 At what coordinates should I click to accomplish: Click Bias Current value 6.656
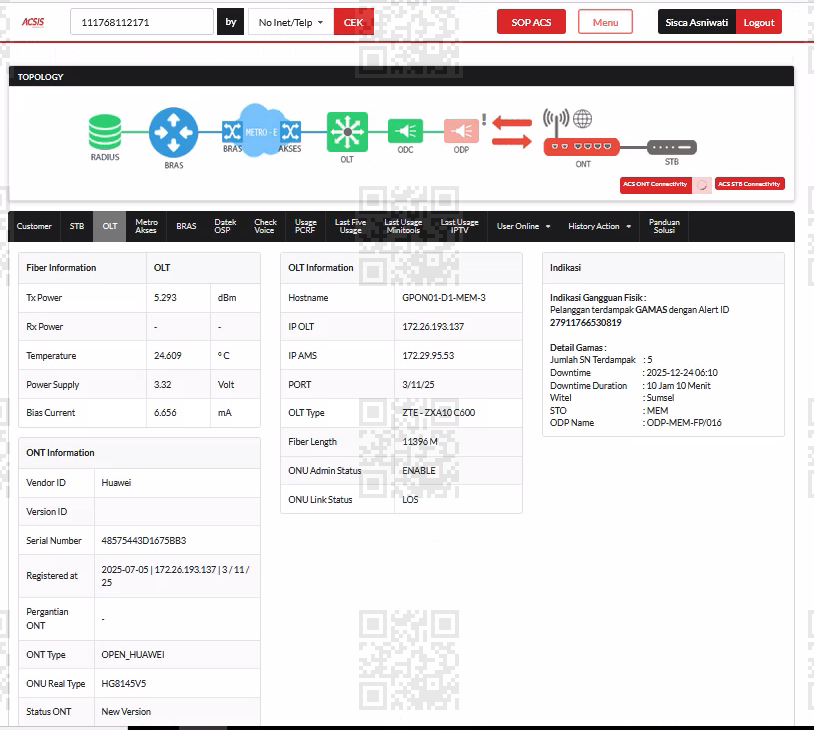165,413
